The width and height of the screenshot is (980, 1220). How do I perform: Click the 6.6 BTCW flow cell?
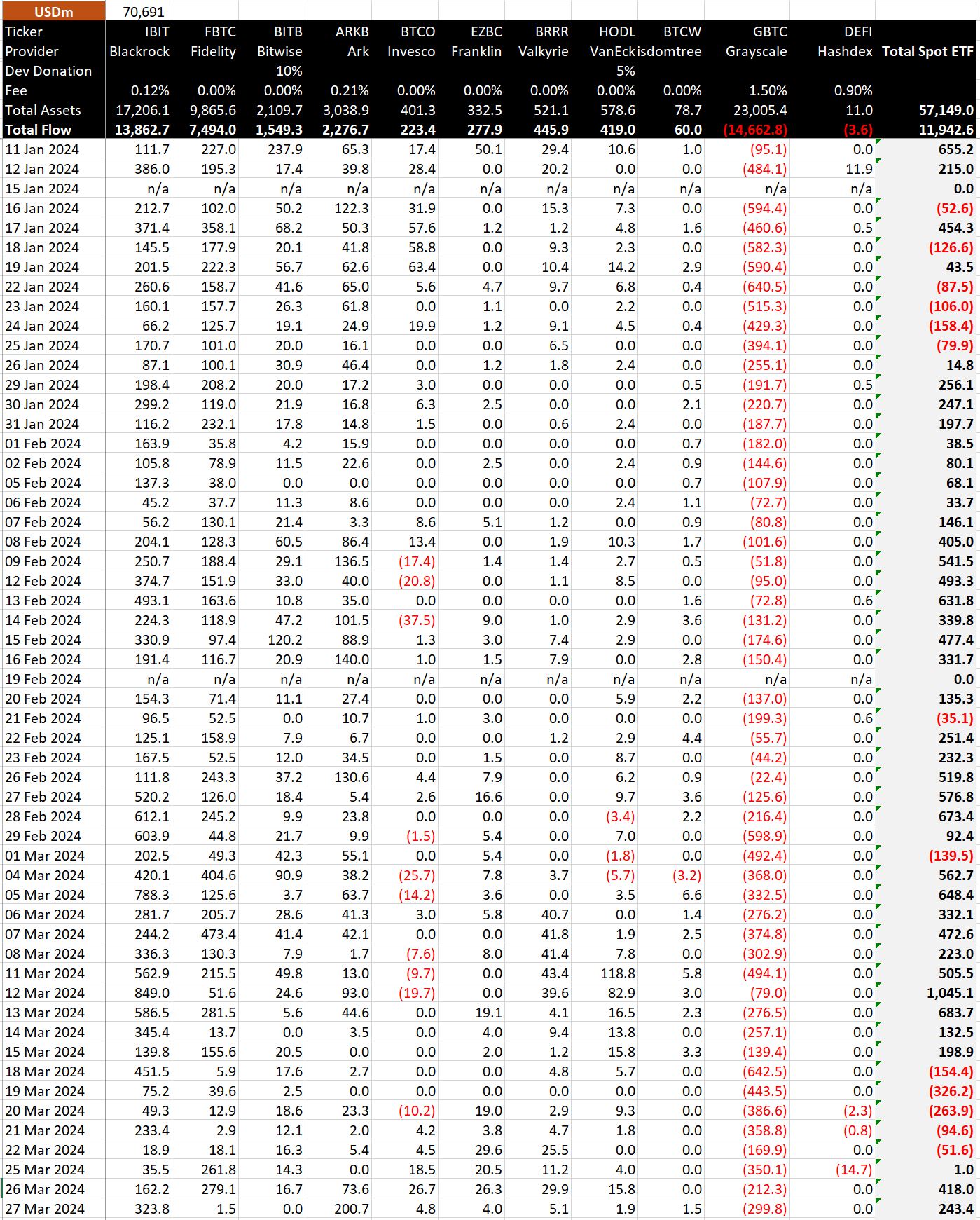pos(692,895)
